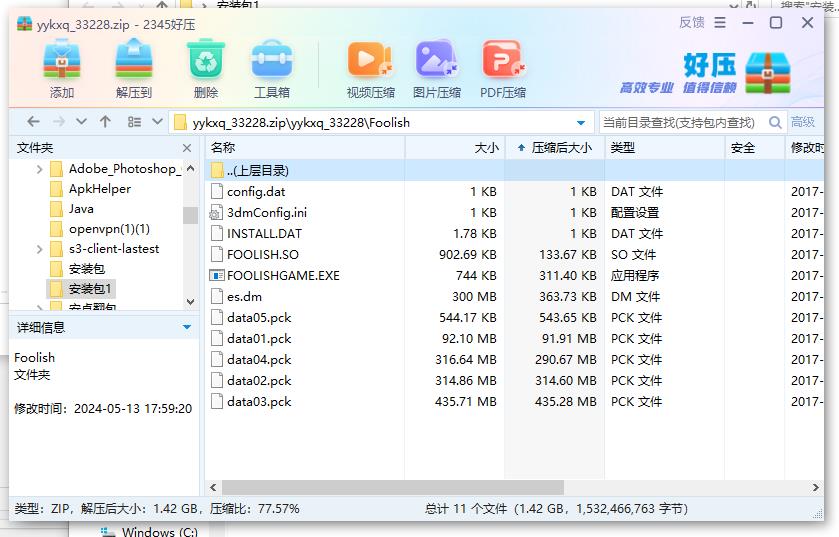Select the data05.pck file
Image resolution: width=839 pixels, height=537 pixels.
(514, 317)
